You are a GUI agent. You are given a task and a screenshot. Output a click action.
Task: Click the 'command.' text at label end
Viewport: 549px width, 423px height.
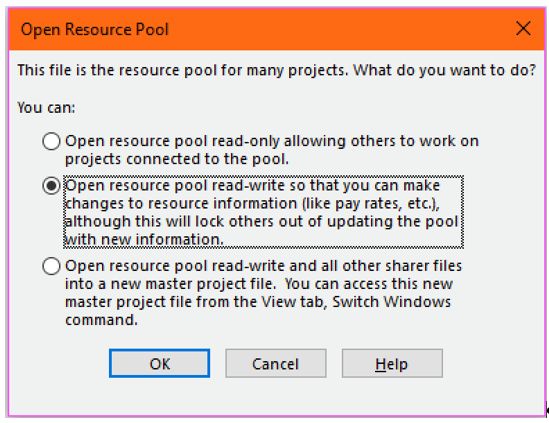[x=102, y=320]
